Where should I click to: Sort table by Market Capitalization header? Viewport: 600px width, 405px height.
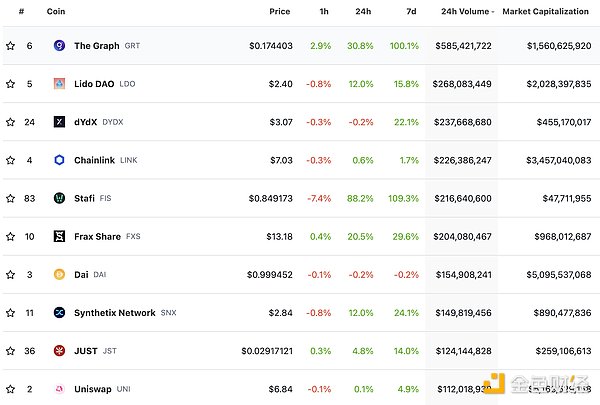pos(545,12)
